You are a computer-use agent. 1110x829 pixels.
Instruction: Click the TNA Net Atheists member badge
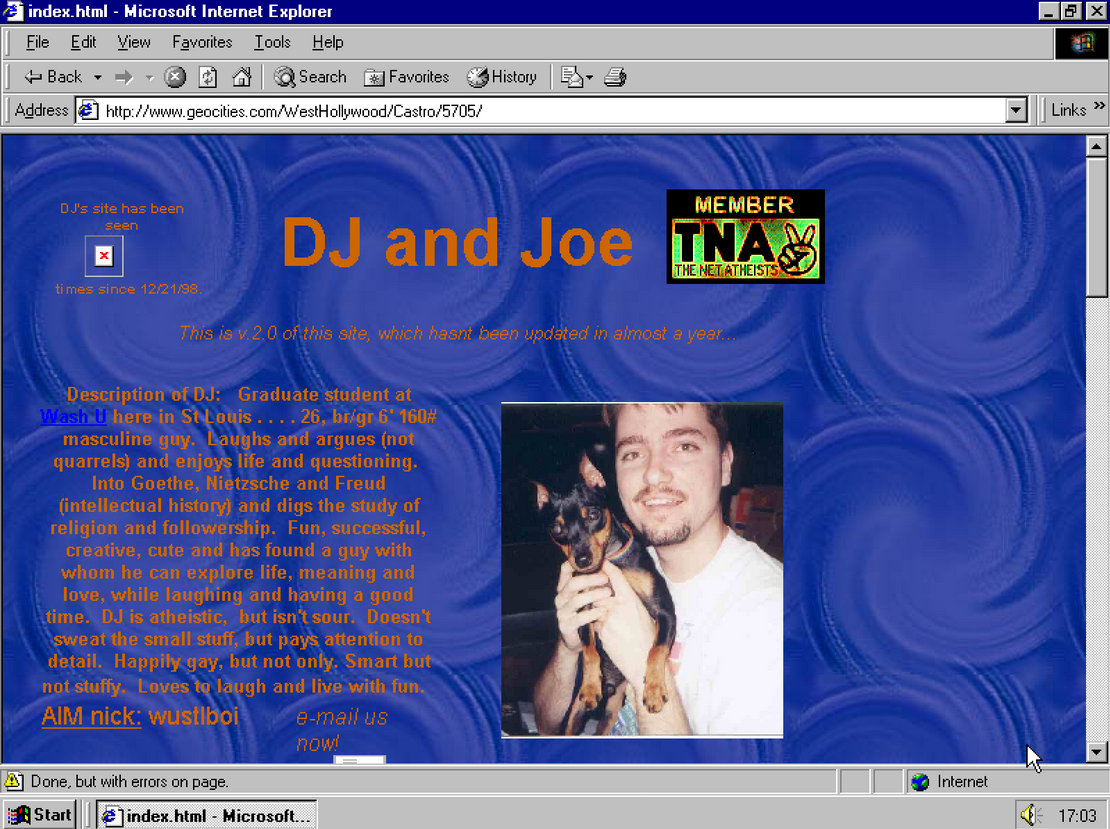point(745,236)
